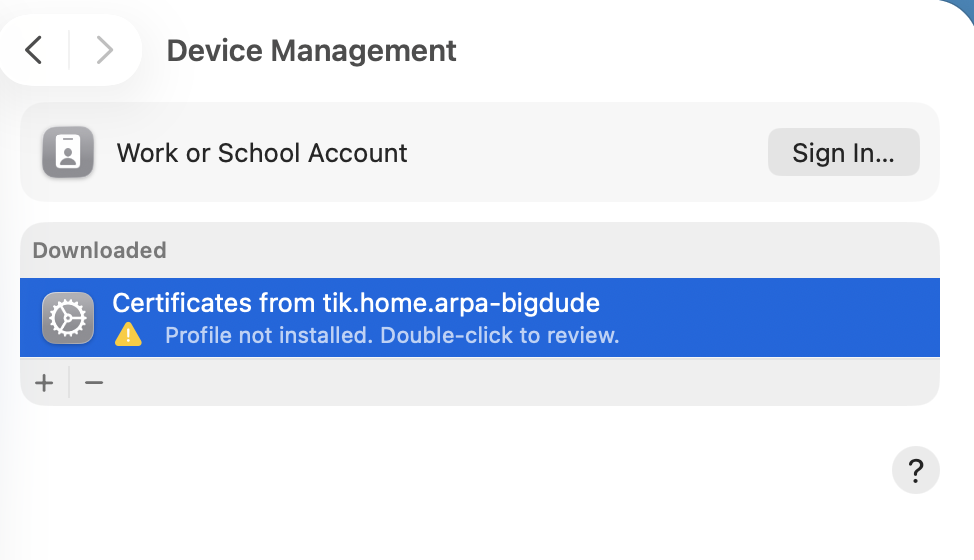Click the Downloaded section header

coord(99,250)
